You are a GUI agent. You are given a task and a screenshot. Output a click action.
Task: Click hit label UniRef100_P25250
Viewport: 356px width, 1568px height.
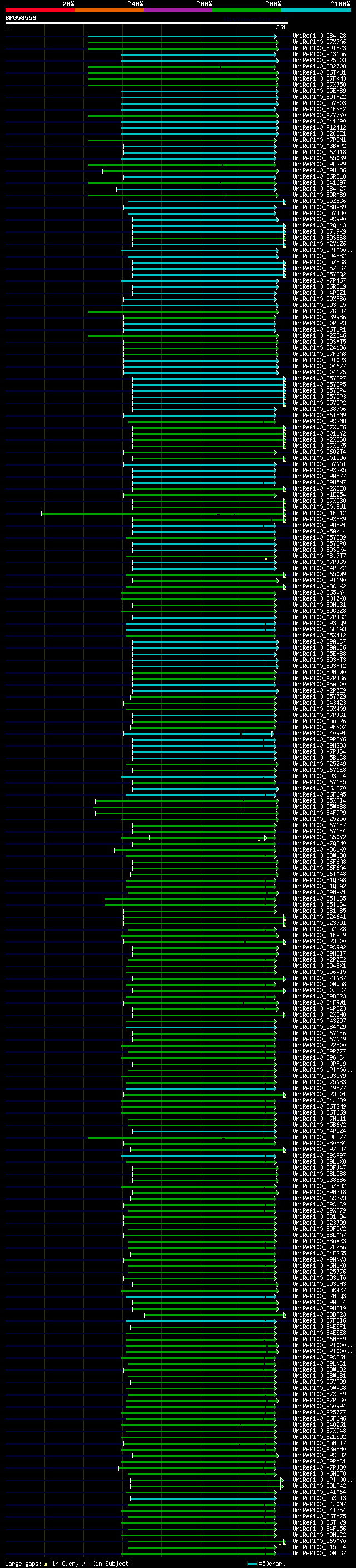pyautogui.click(x=319, y=819)
